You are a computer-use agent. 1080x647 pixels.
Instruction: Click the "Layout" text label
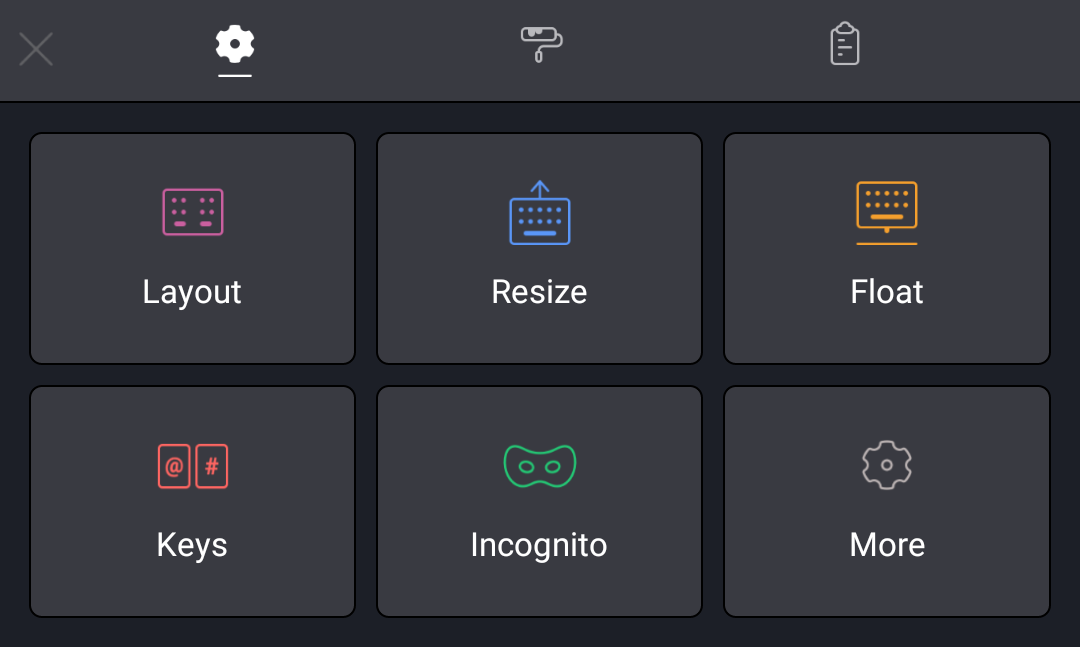click(192, 293)
